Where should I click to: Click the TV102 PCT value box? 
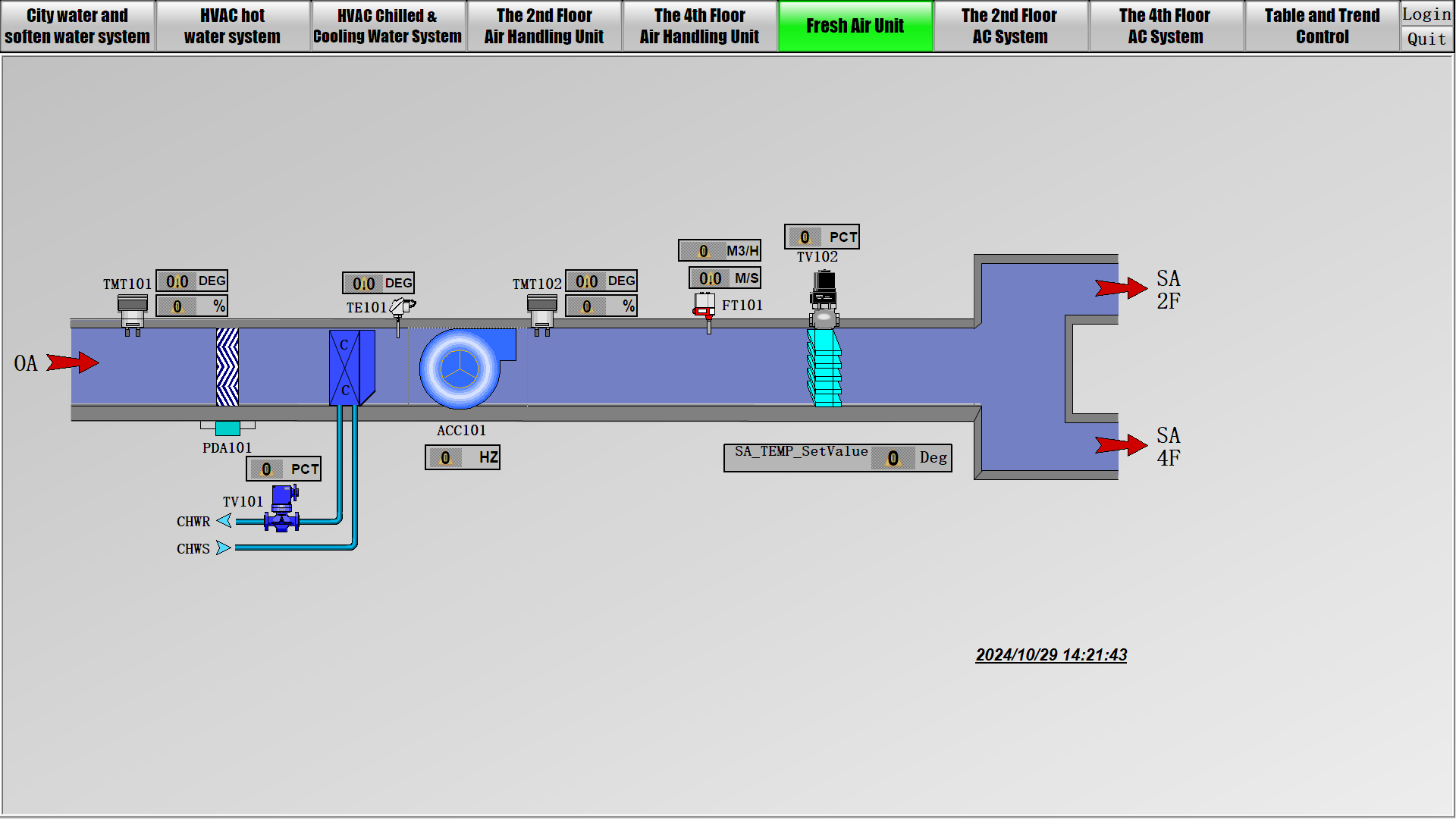(806, 237)
